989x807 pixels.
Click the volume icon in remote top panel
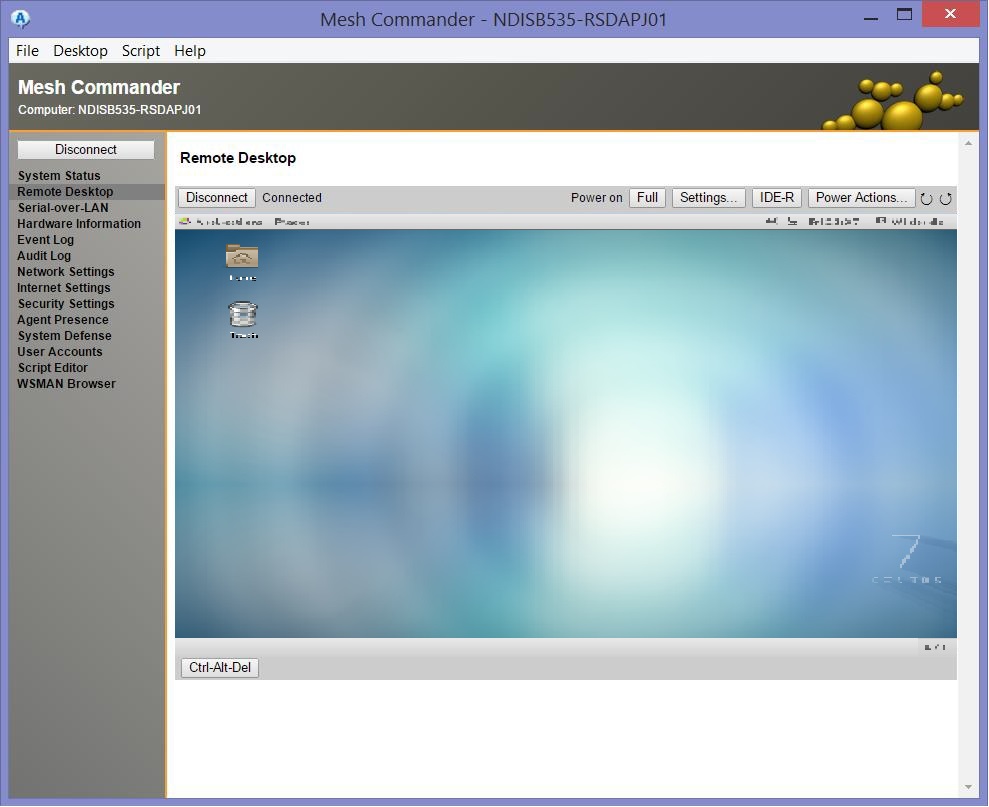[771, 221]
